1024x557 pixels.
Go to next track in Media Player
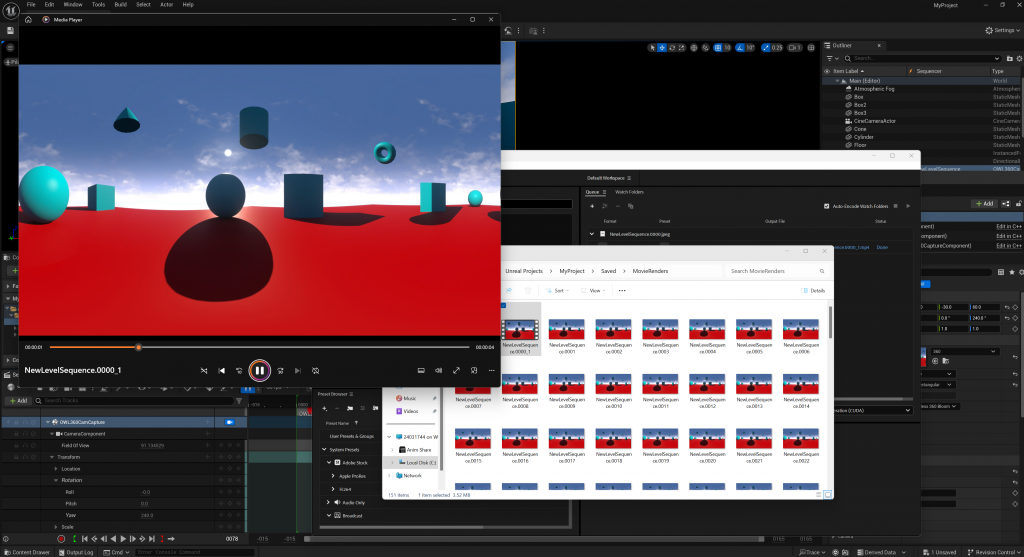click(x=298, y=370)
